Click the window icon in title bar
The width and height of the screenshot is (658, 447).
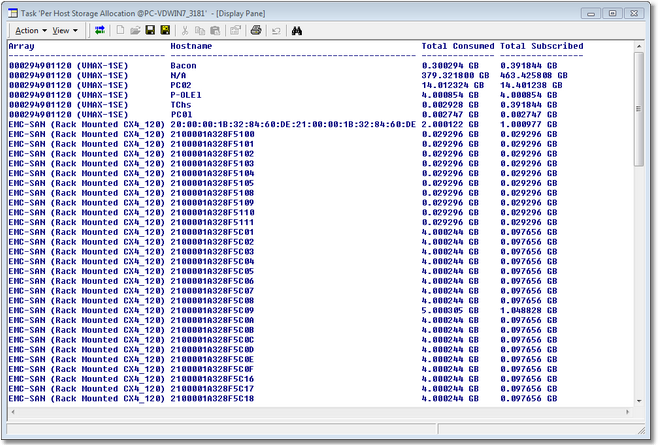(x=13, y=13)
